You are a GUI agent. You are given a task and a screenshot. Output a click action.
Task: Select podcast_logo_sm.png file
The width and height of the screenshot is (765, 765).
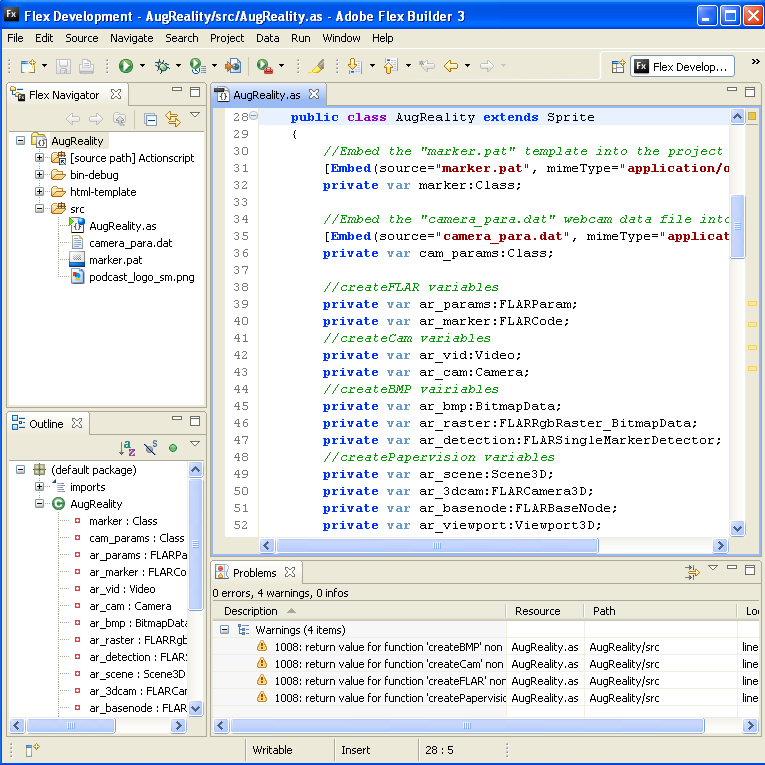141,277
